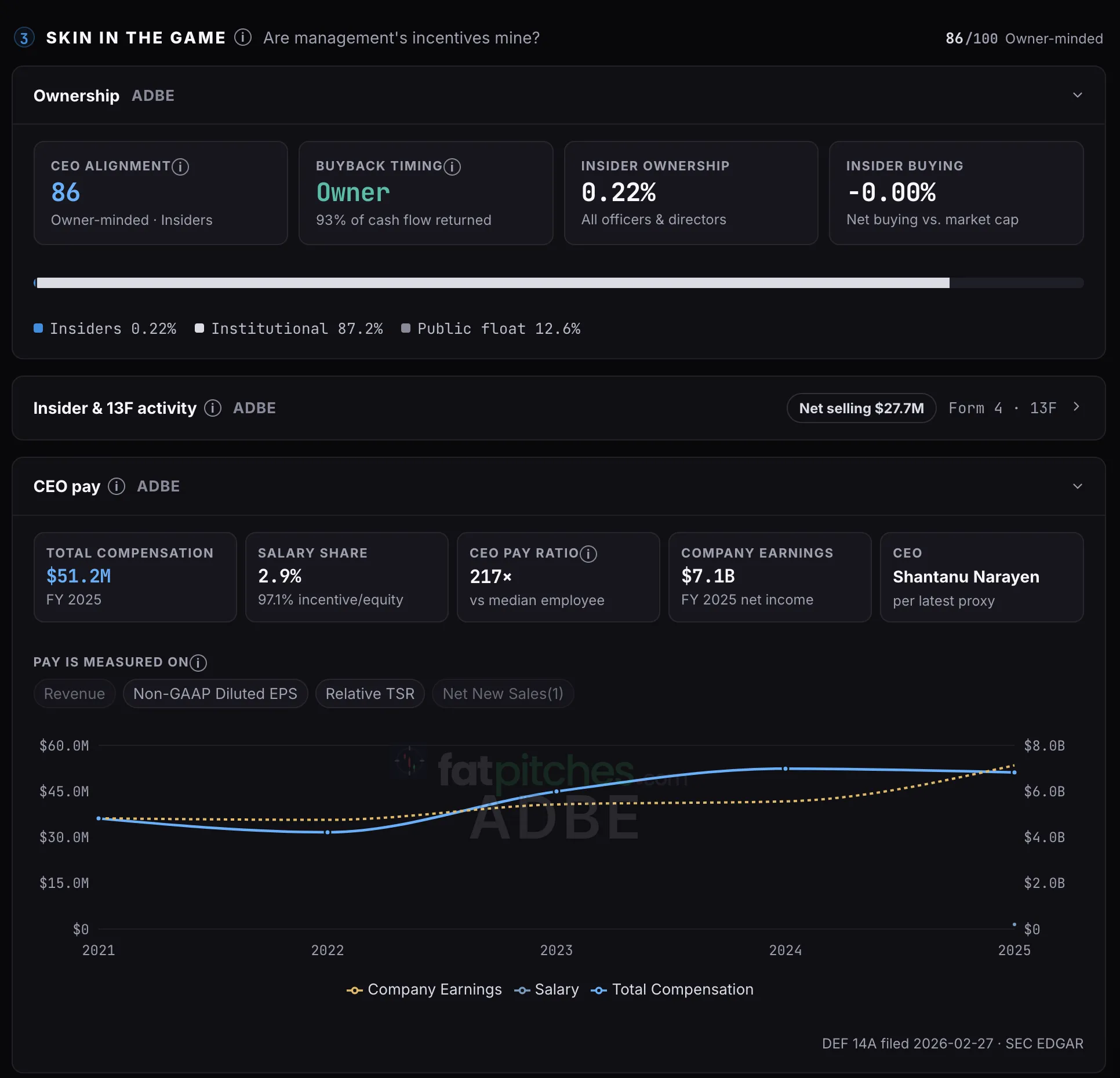This screenshot has width=1120, height=1078.
Task: Collapse the CEO pay panel chevron
Action: pos(1078,486)
